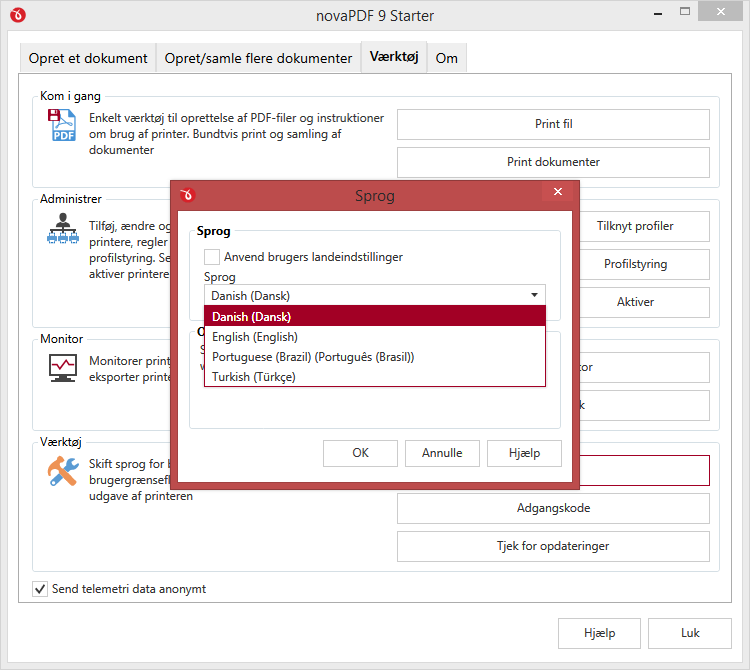Click Luk to close novaPDF

point(690,633)
